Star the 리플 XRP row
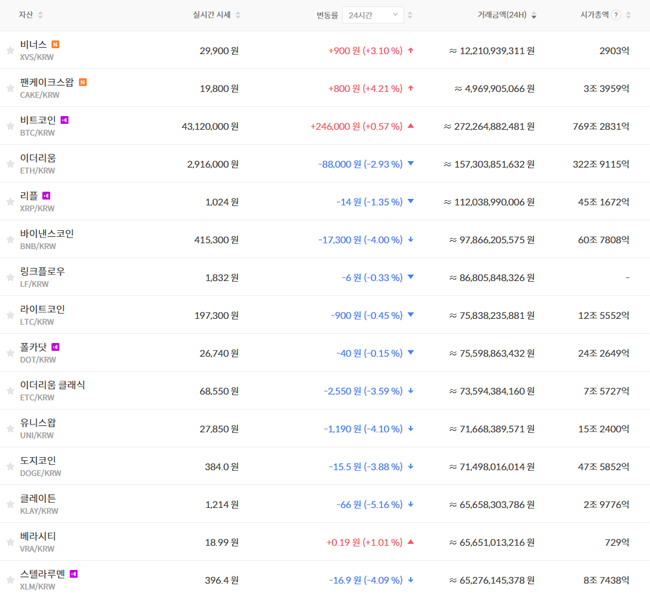 pyautogui.click(x=10, y=202)
